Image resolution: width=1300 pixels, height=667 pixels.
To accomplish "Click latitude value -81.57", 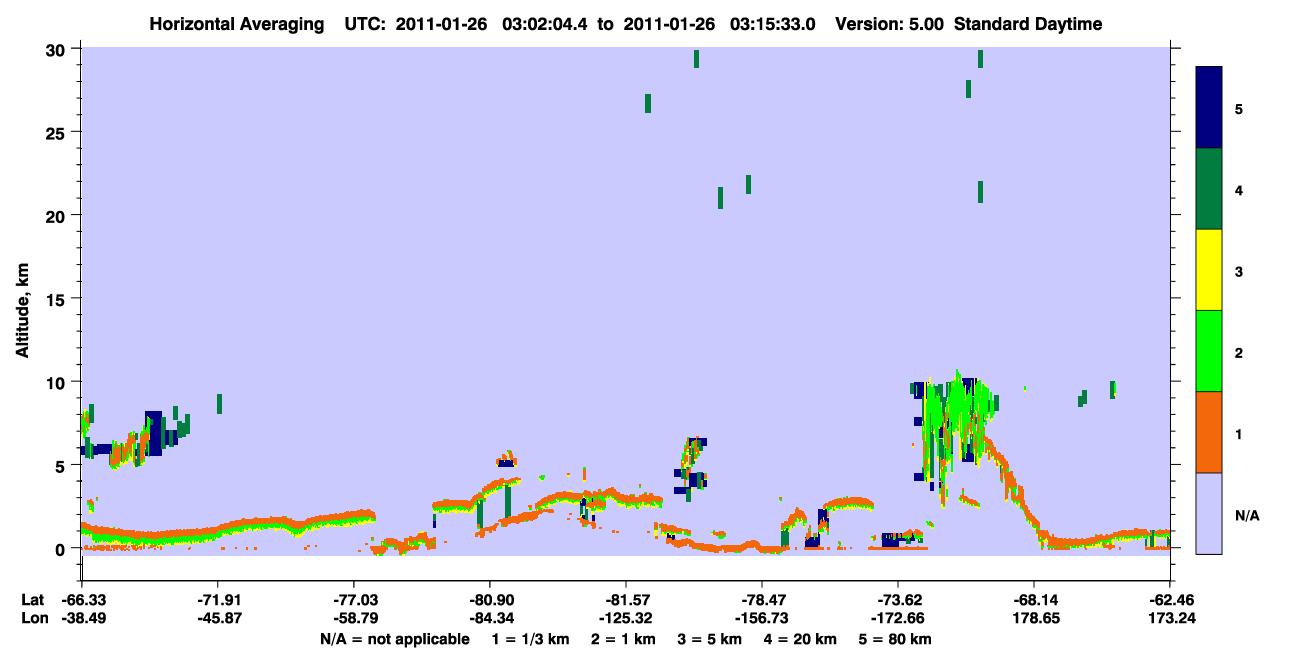I will [626, 600].
